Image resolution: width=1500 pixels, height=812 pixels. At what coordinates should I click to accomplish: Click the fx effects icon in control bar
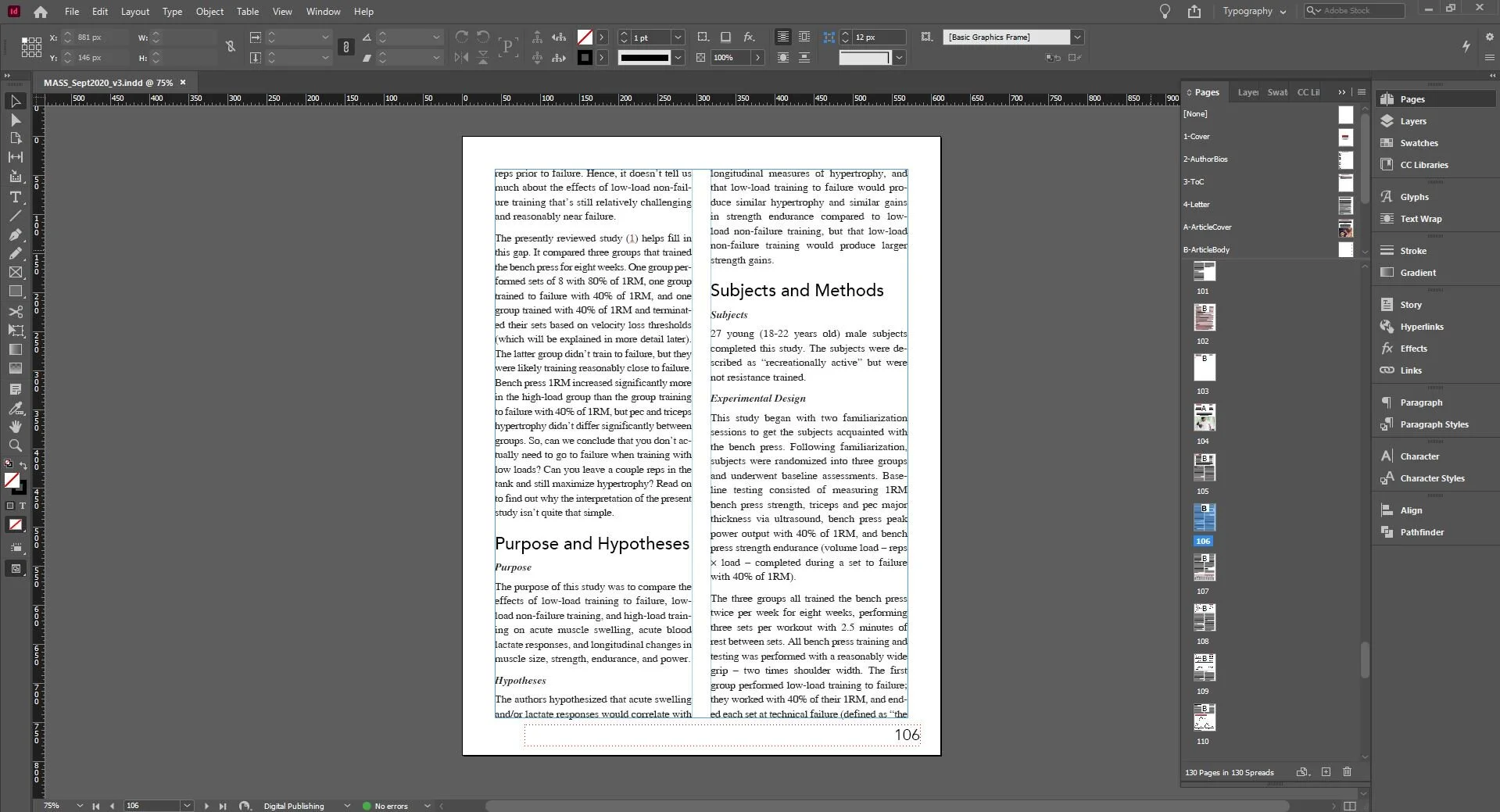[x=749, y=37]
